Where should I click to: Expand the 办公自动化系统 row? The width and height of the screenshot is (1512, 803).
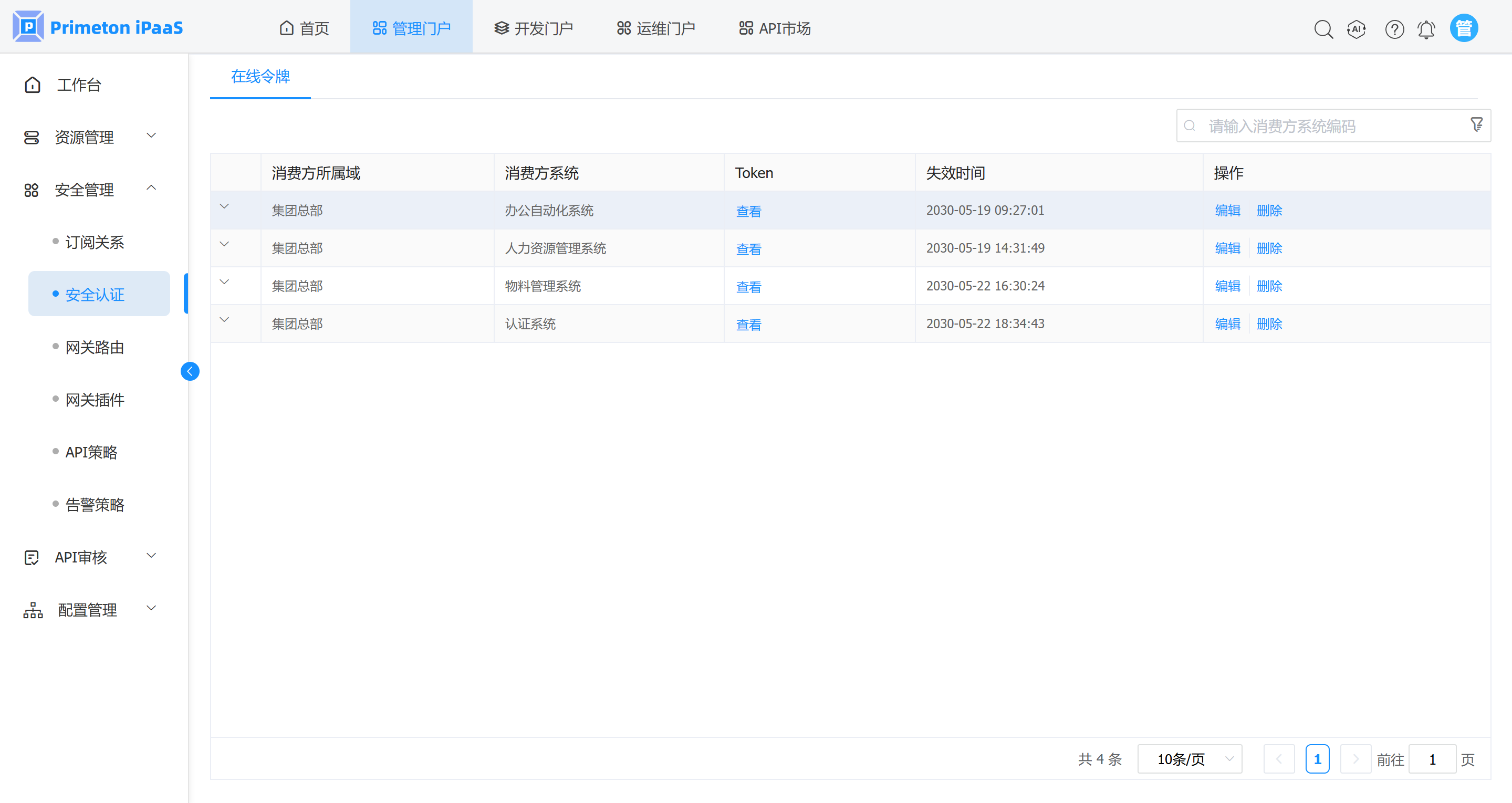click(x=224, y=206)
